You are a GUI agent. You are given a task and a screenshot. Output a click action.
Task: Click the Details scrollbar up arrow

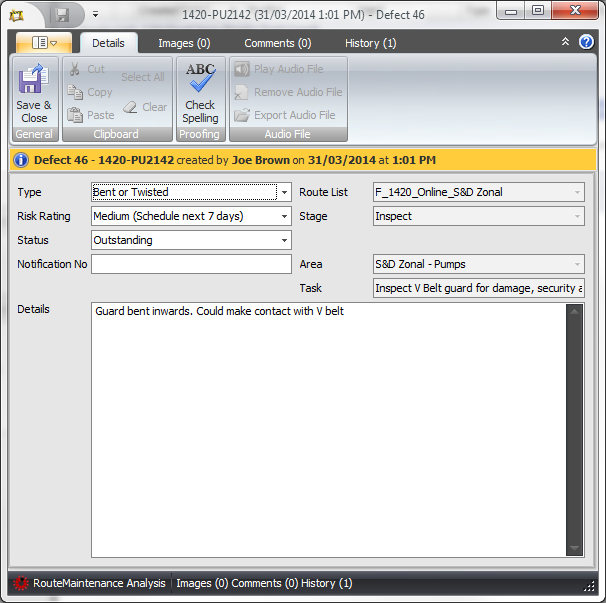coord(574,312)
